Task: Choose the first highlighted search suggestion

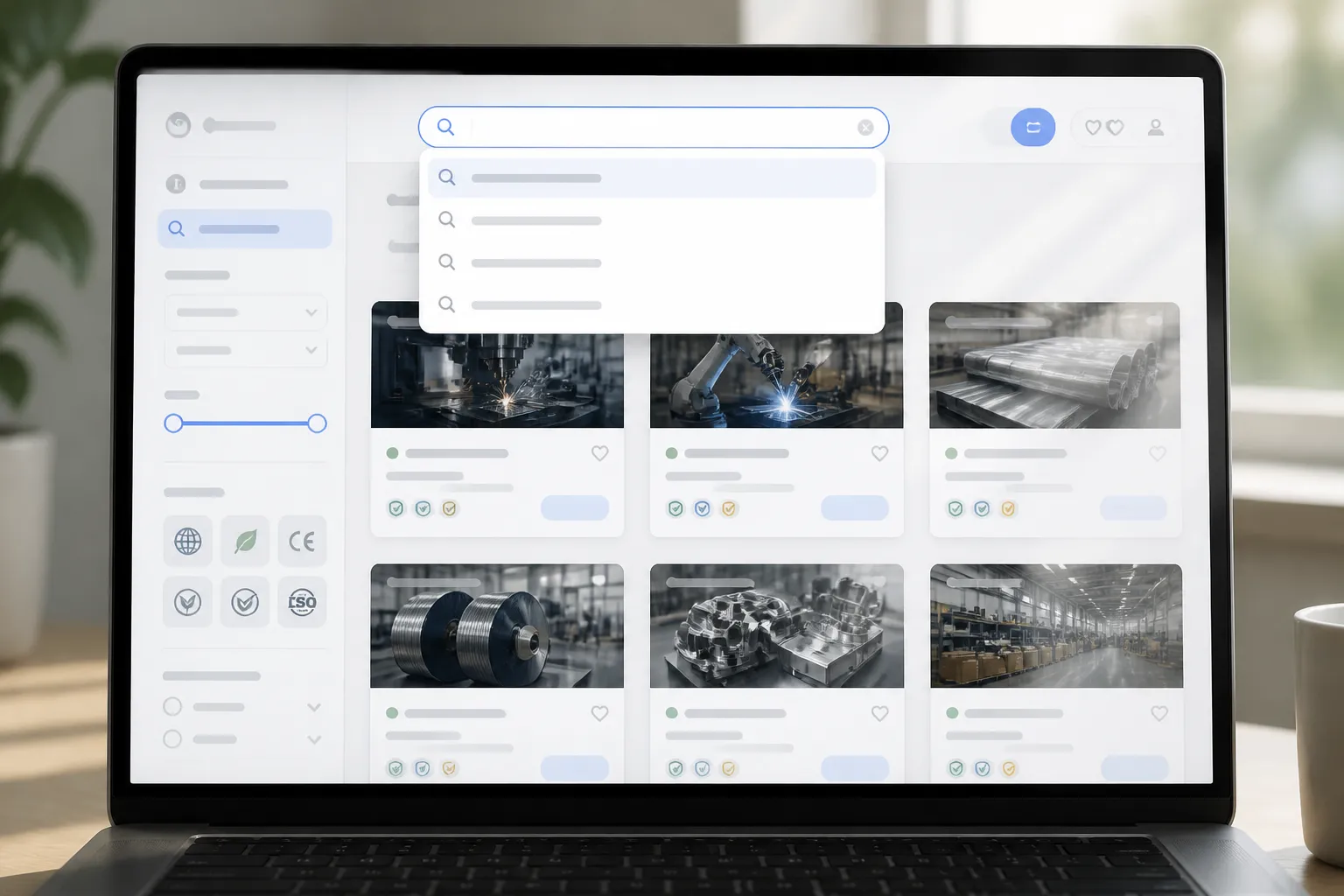Action: (652, 178)
